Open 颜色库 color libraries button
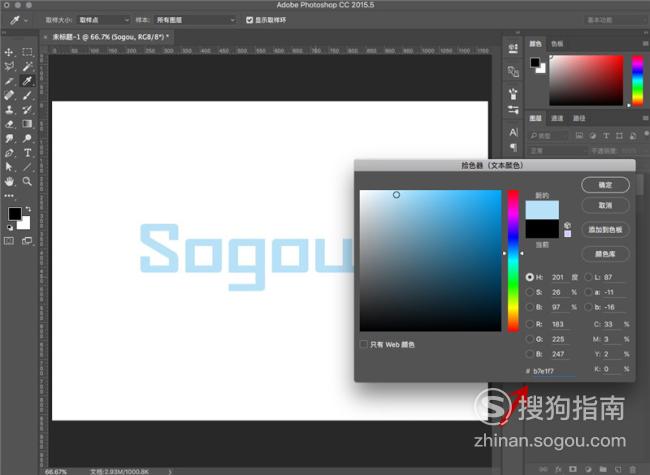650x475 pixels. [605, 254]
